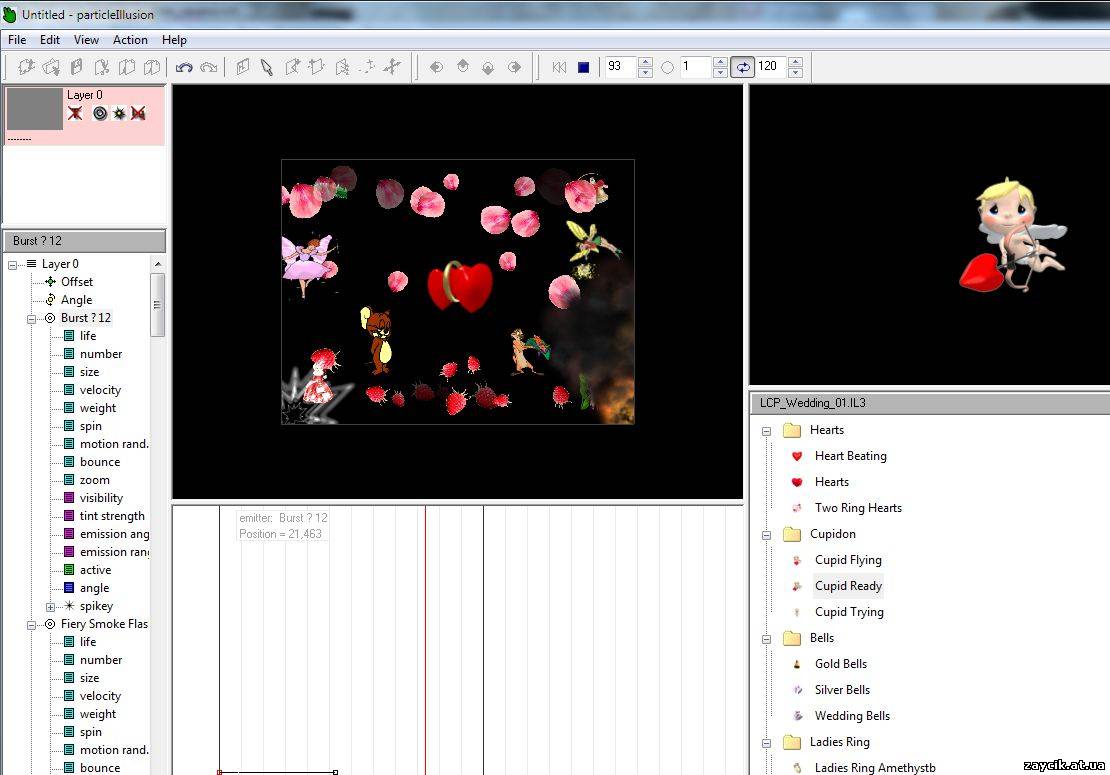Screen dimensions: 1110x775
Task: Toggle the concentric circles icon on Layer 0
Action: 100,113
